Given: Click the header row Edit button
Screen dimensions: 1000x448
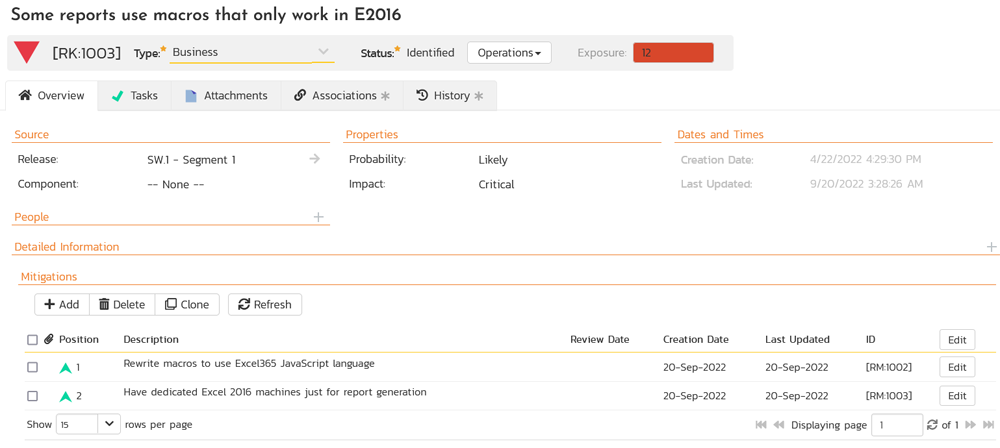Looking at the screenshot, I should point(957,340).
